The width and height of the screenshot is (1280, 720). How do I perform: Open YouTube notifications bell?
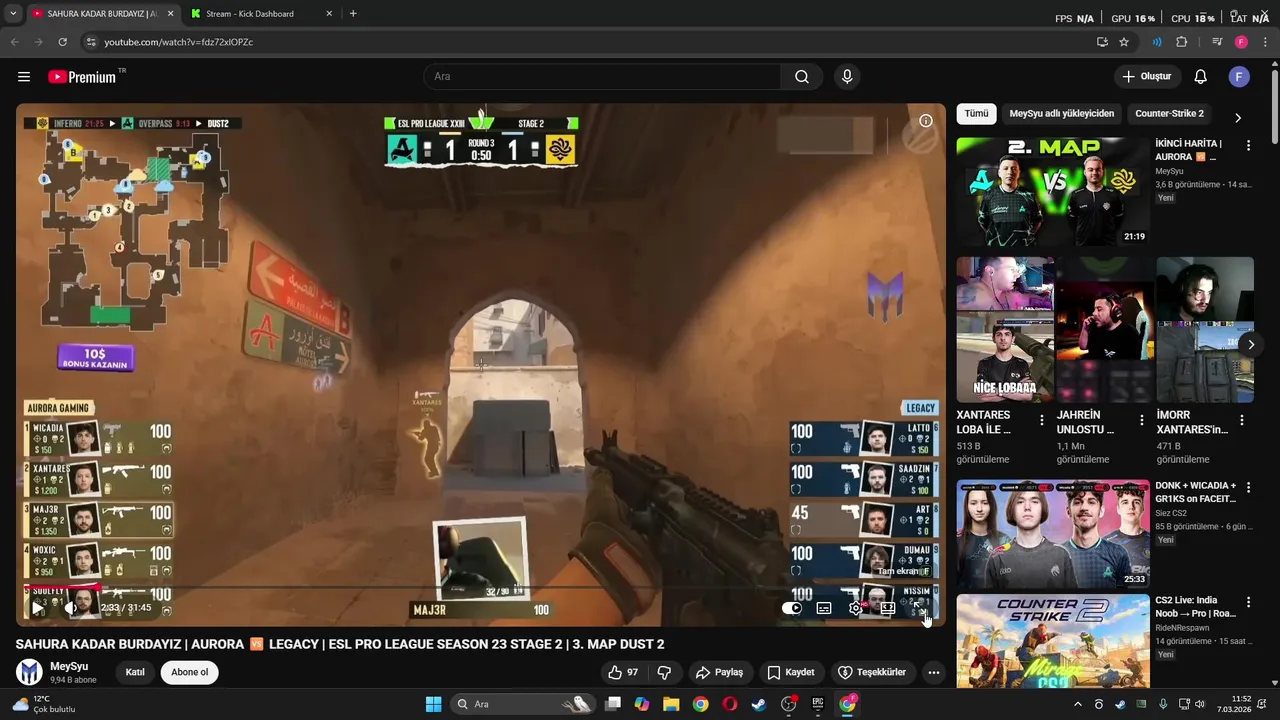[x=1201, y=77]
